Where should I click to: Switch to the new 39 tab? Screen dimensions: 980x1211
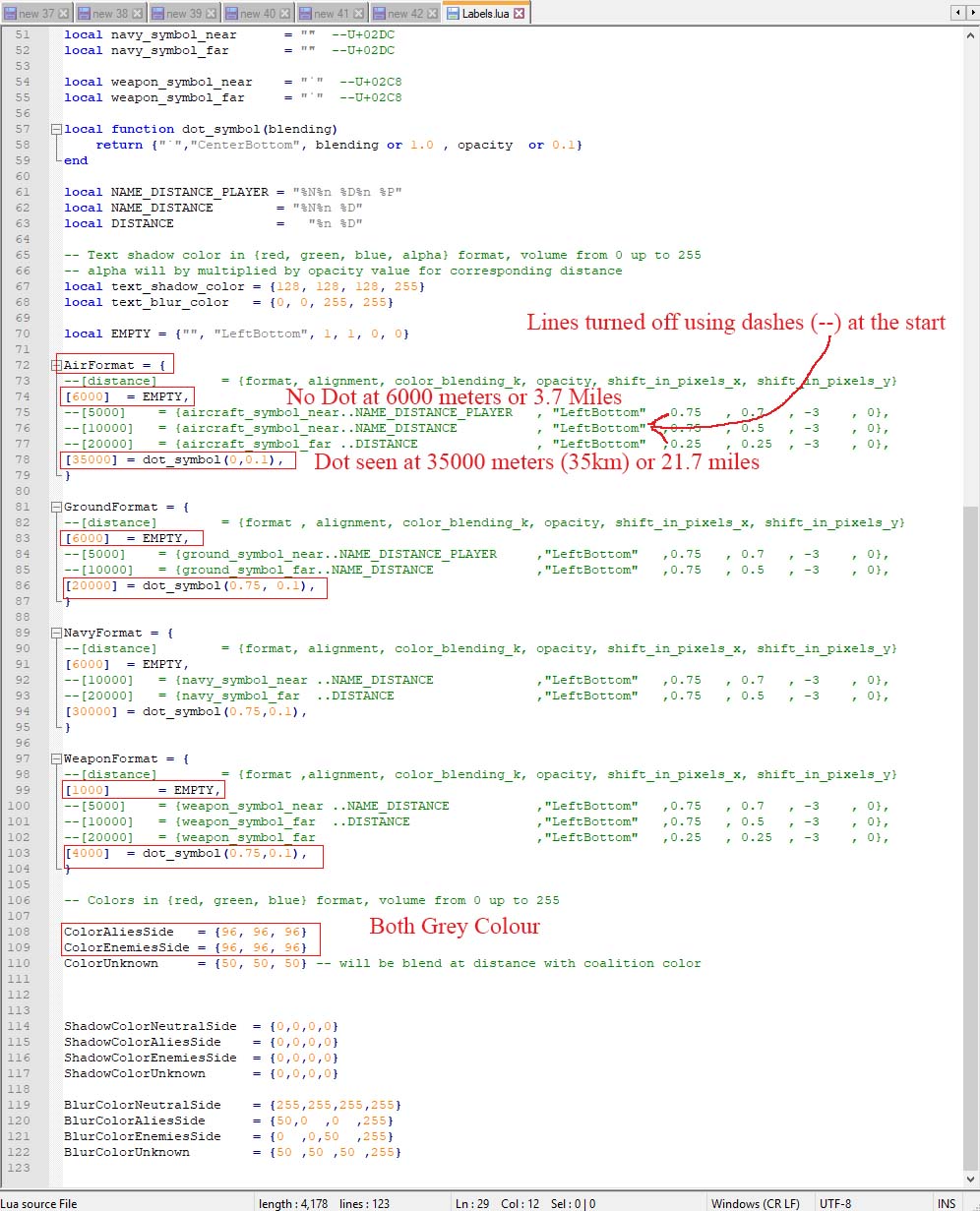[x=184, y=14]
